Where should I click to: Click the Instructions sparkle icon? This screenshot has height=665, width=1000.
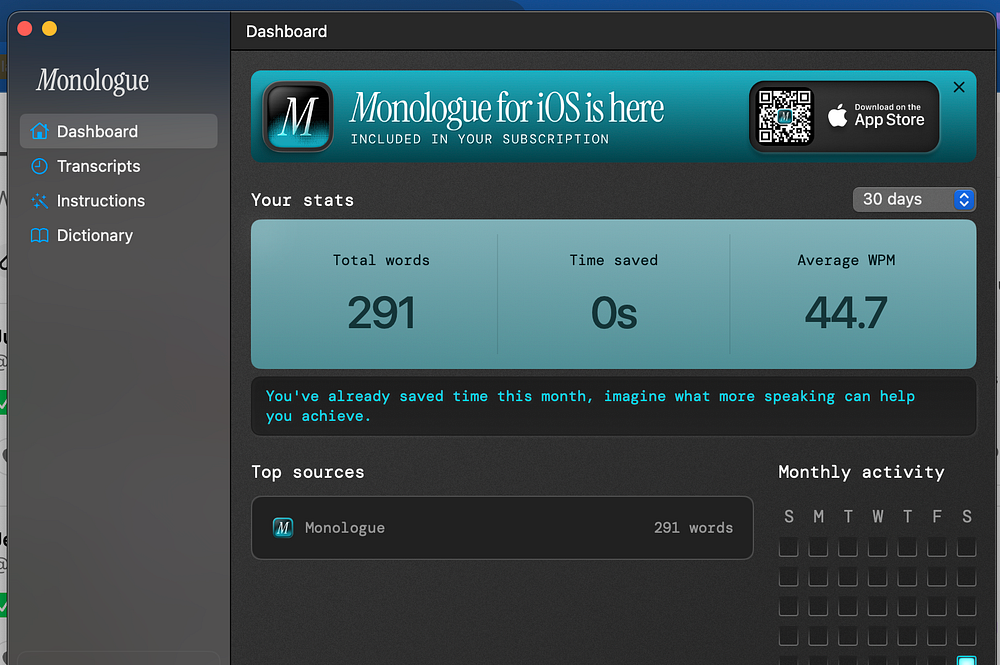[x=40, y=201]
